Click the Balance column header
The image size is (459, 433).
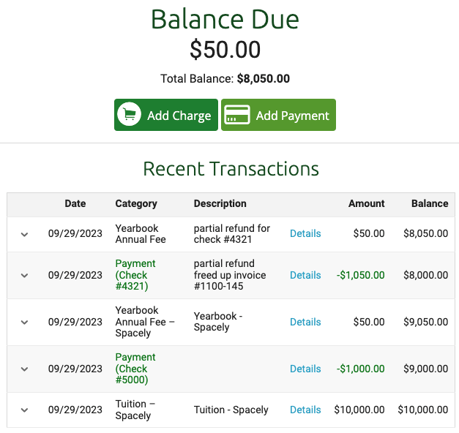pyautogui.click(x=430, y=203)
